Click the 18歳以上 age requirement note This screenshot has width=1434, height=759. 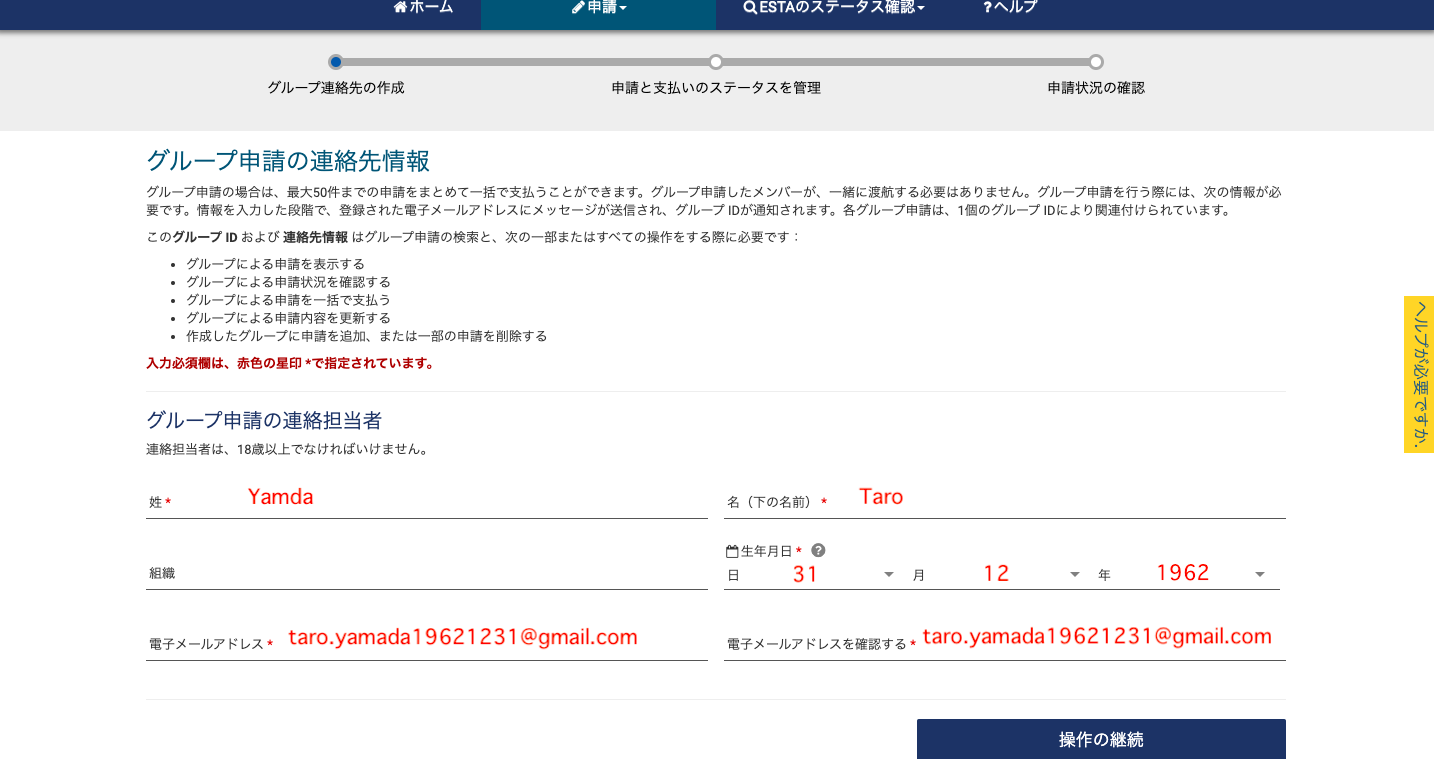pos(288,449)
